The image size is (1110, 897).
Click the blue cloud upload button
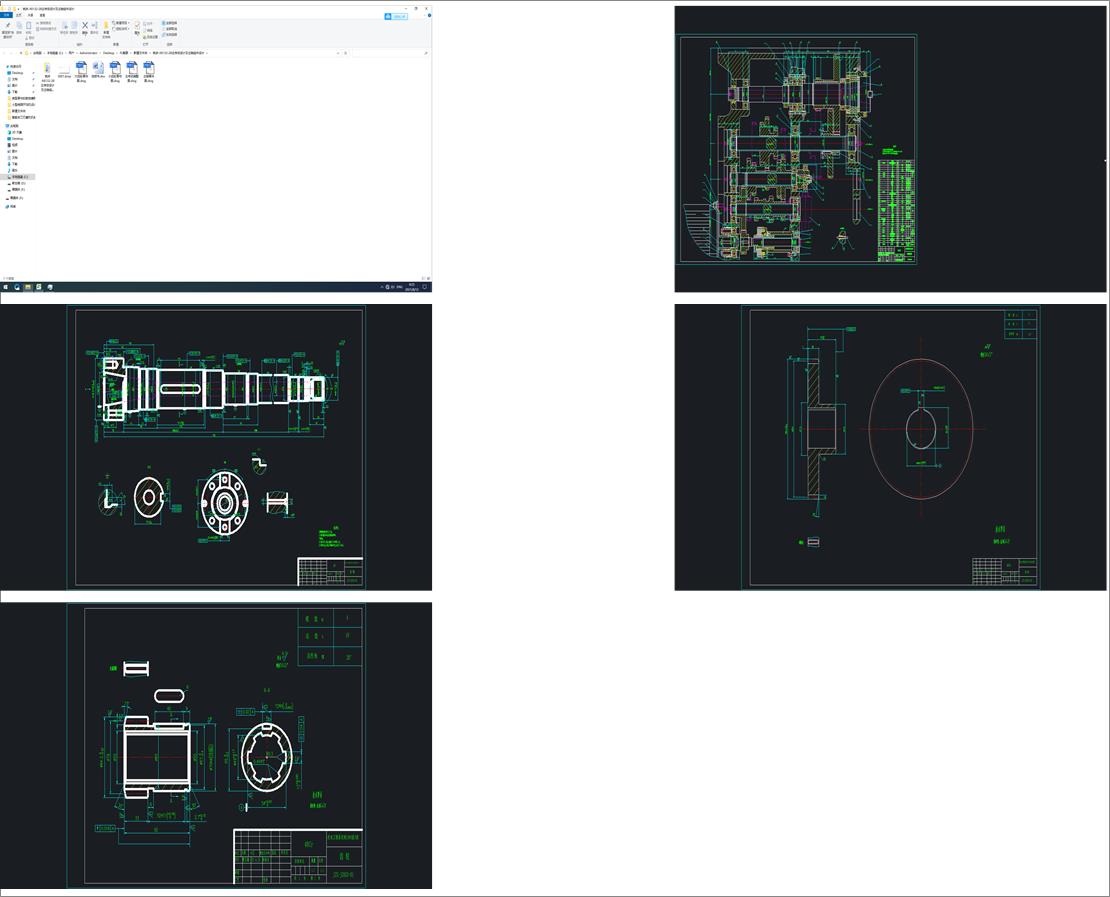click(396, 16)
